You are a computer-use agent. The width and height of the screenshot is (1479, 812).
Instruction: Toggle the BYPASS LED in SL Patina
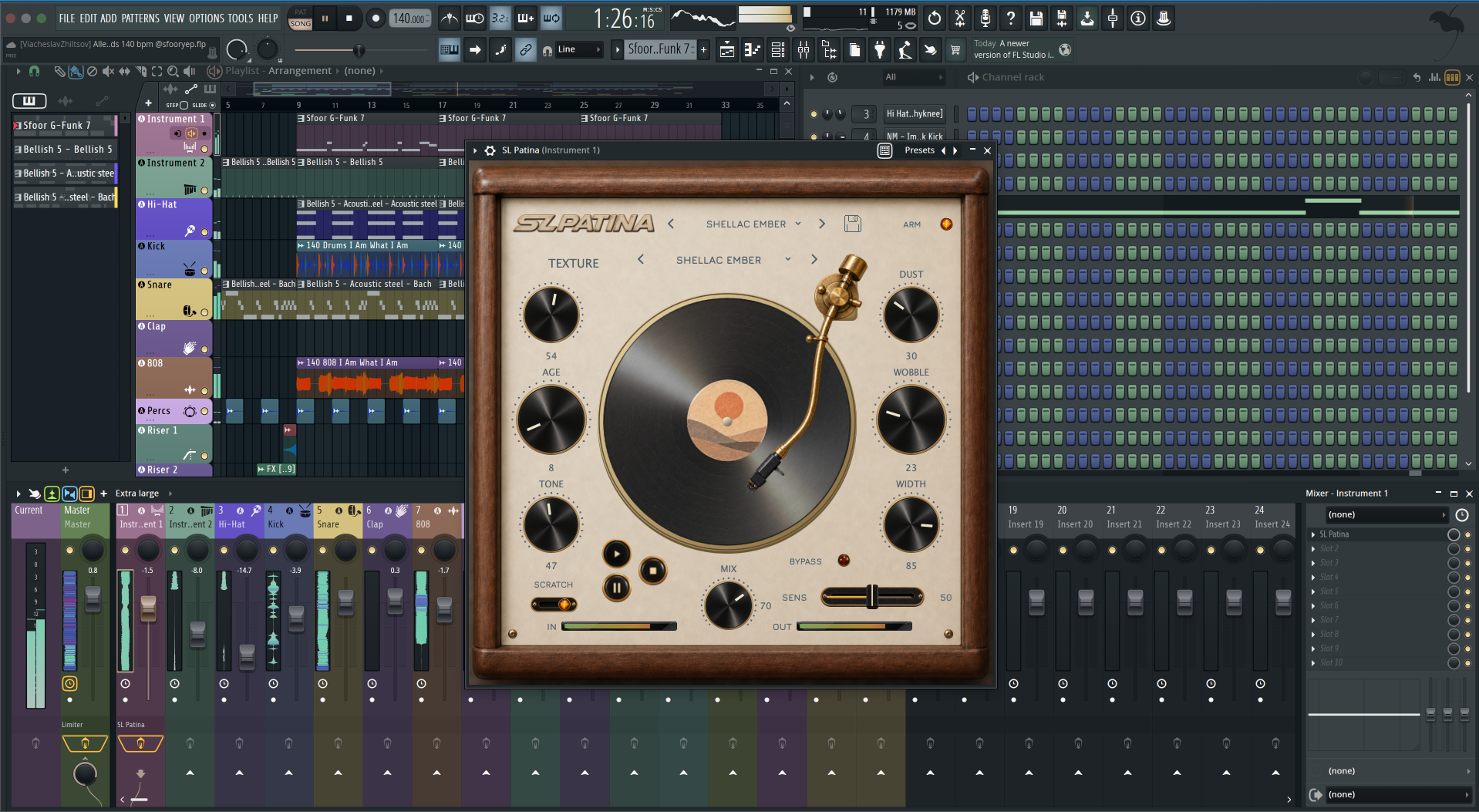(x=844, y=561)
